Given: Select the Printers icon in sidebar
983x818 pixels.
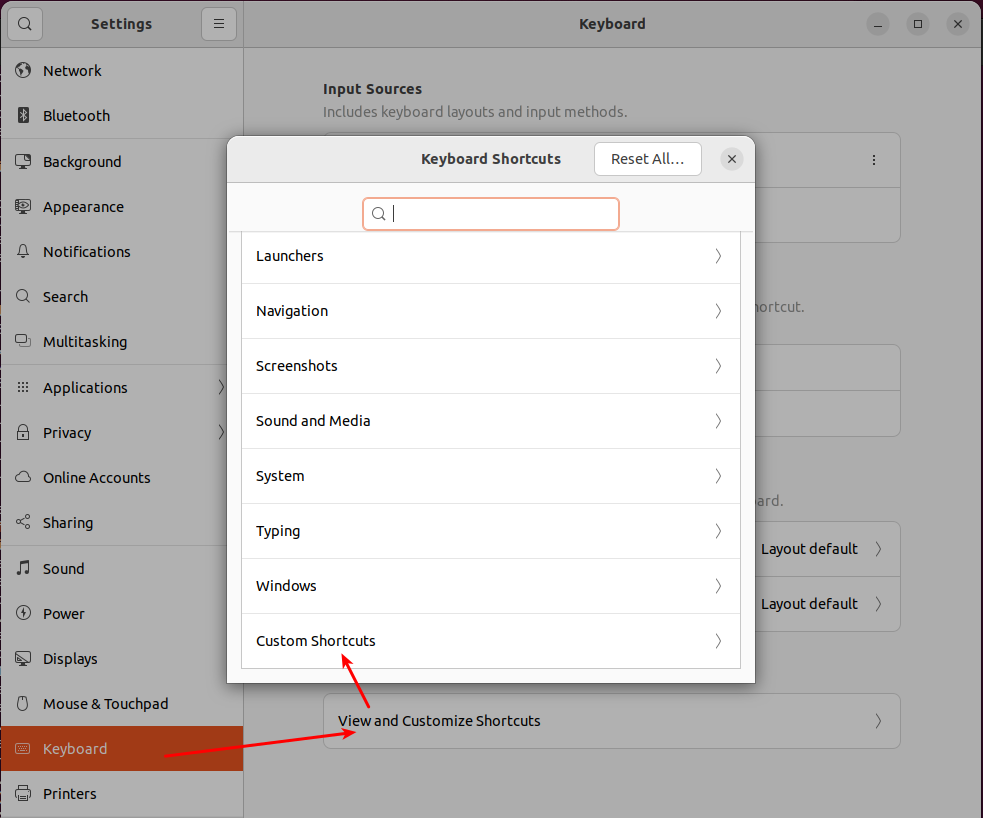Looking at the screenshot, I should pos(24,794).
